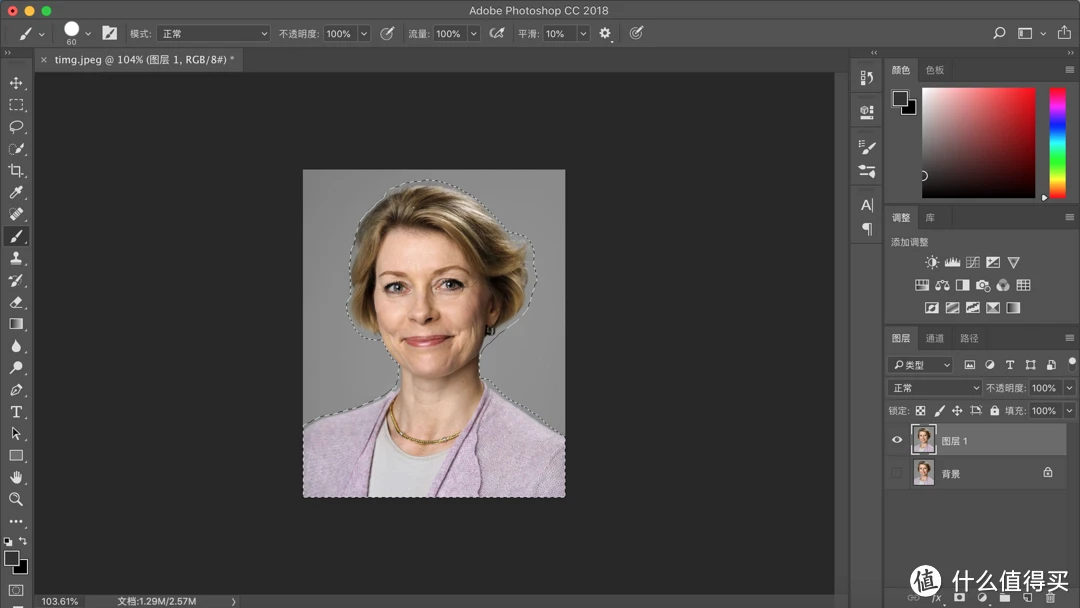Image resolution: width=1080 pixels, height=608 pixels.
Task: Select the Blur tool
Action: click(x=16, y=346)
